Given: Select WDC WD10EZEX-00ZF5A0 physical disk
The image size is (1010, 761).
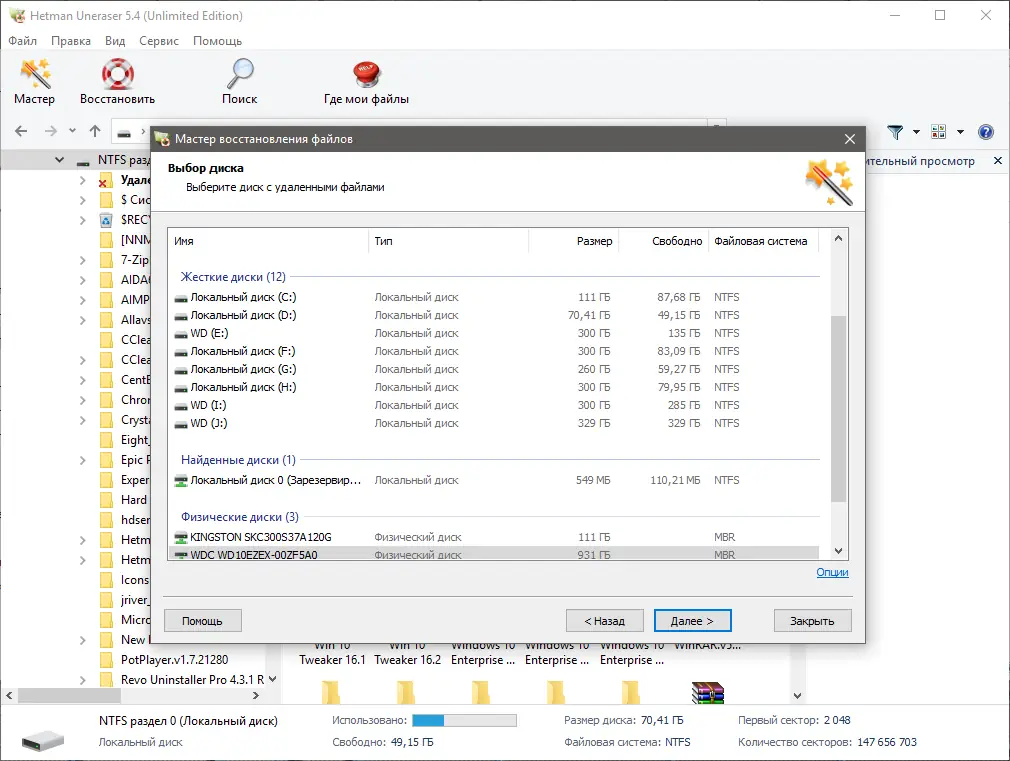Looking at the screenshot, I should (493, 554).
